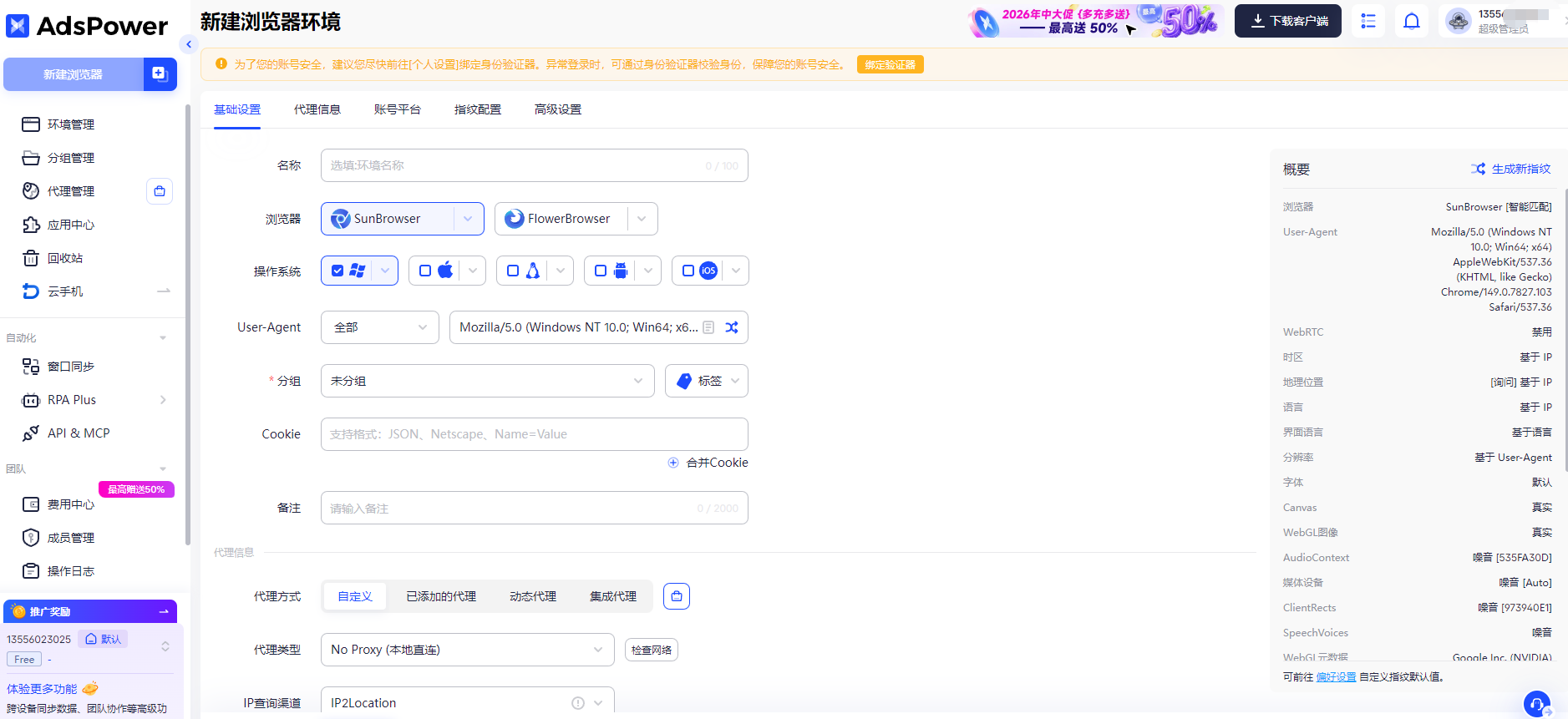Open notifications via the bell icon

point(1412,21)
